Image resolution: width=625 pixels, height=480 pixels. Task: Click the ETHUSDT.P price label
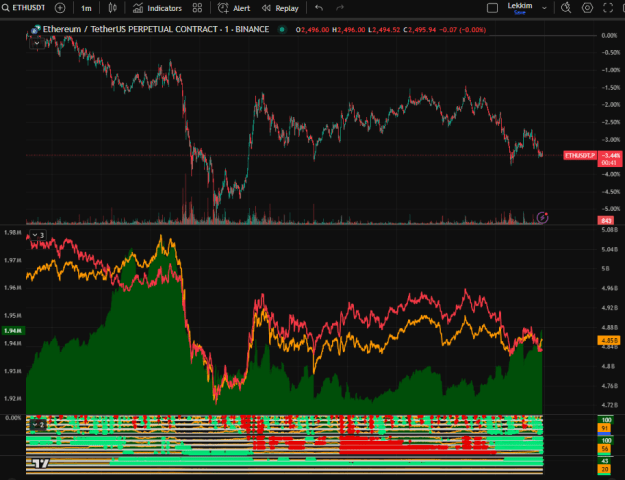580,155
